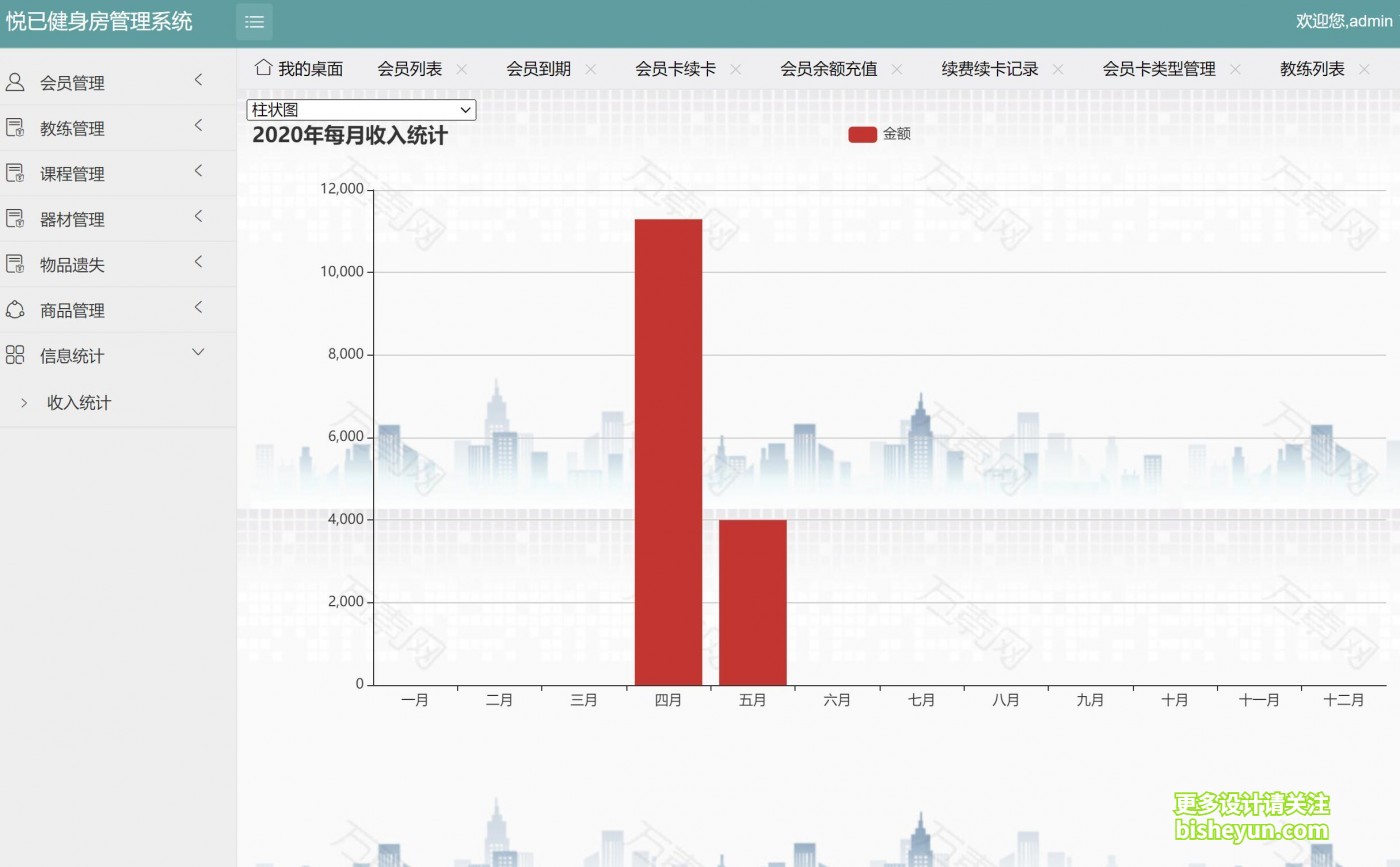Click the 商品管理 goods management icon
Screen dimensions: 1400x867
(x=14, y=309)
